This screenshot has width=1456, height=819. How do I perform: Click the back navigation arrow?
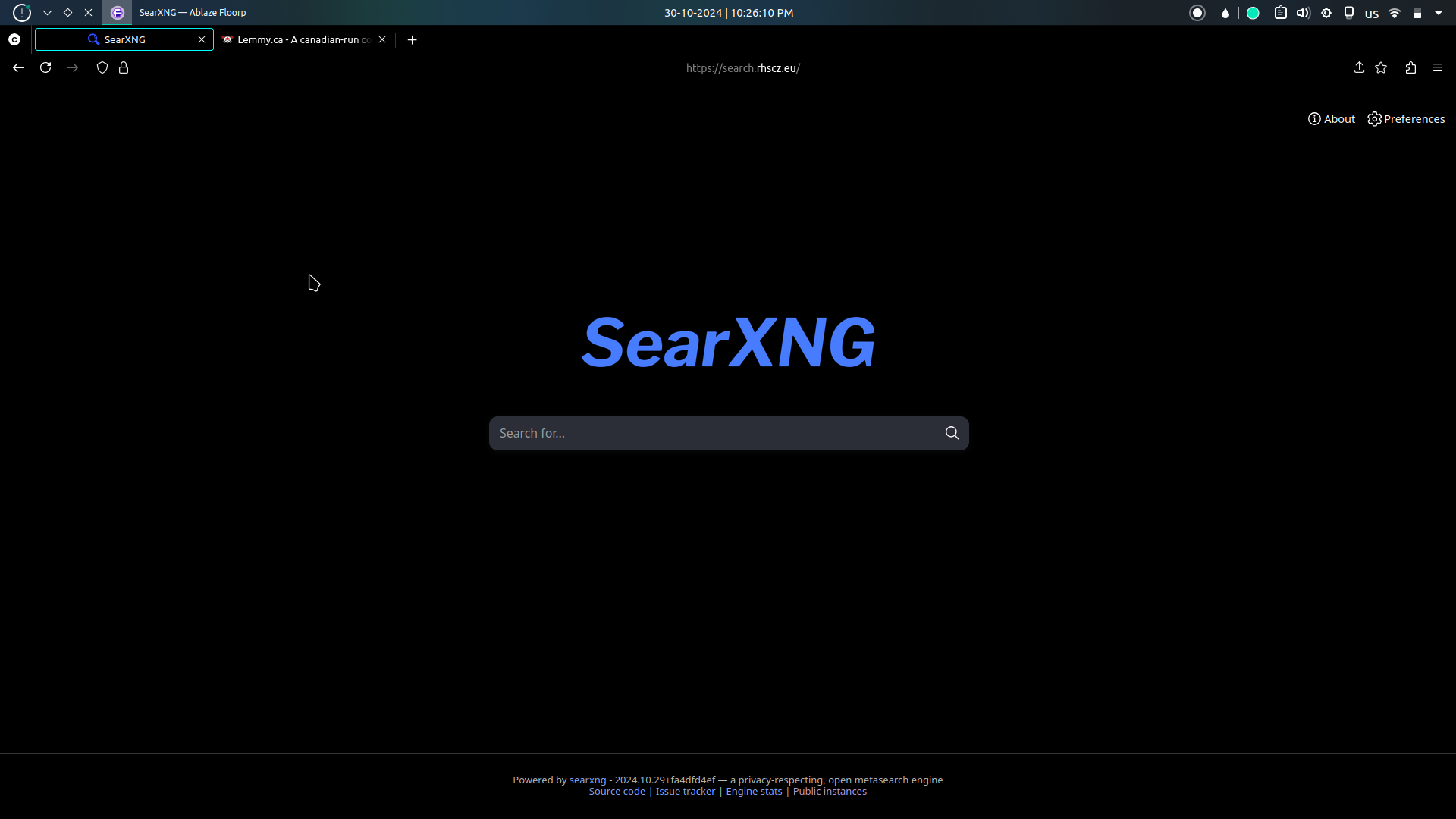point(18,68)
